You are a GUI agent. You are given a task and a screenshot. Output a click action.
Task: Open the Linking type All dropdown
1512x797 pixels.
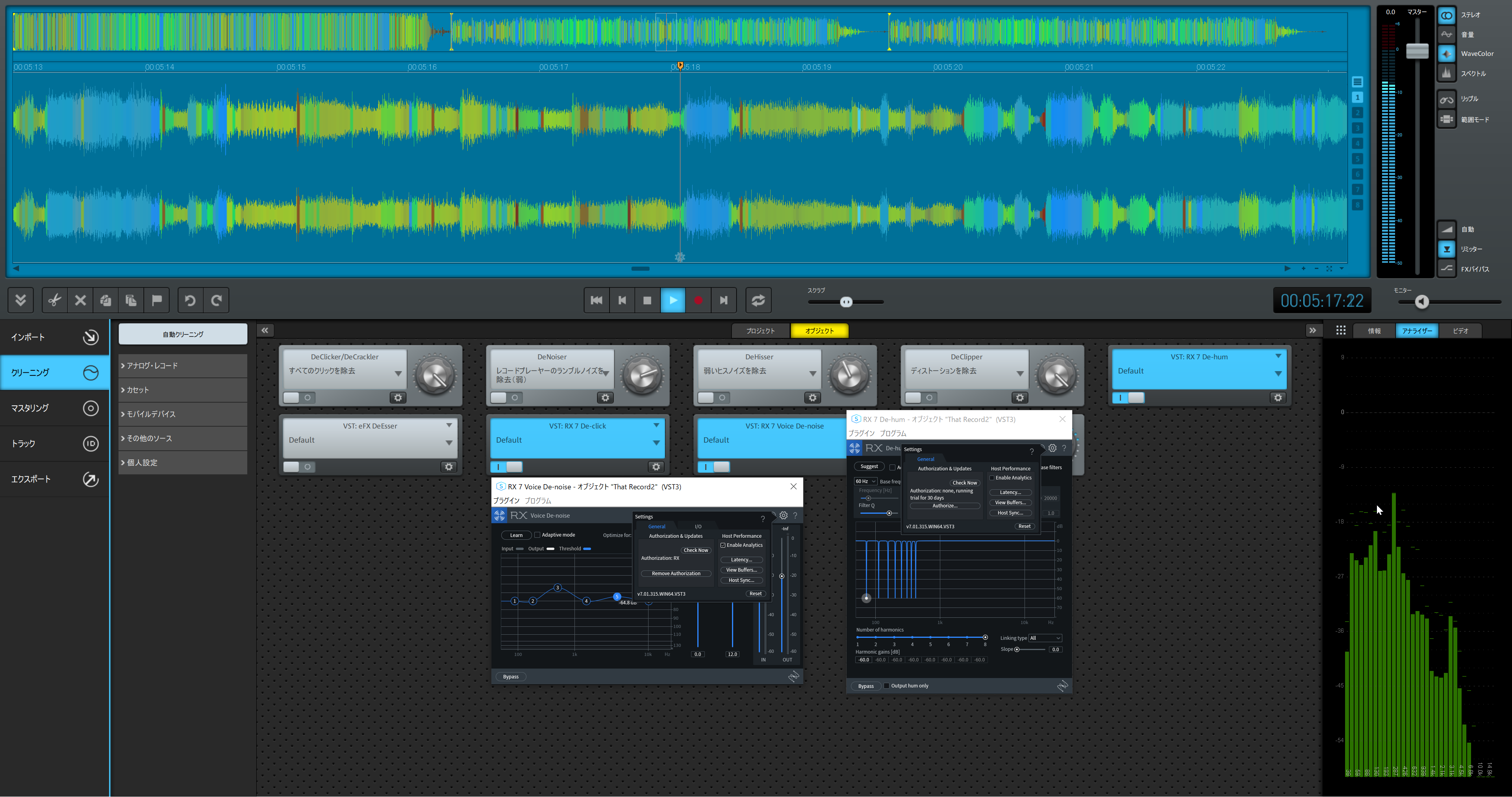(1045, 638)
